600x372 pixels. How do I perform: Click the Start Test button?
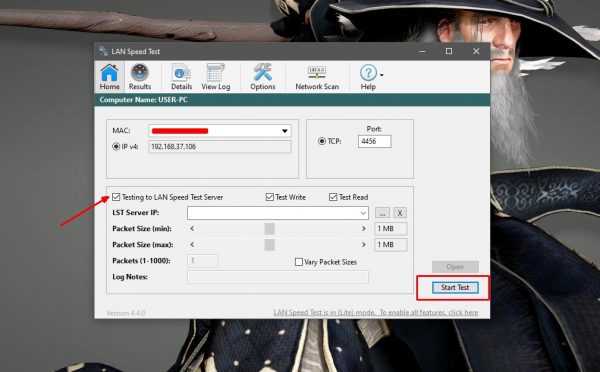pos(455,287)
